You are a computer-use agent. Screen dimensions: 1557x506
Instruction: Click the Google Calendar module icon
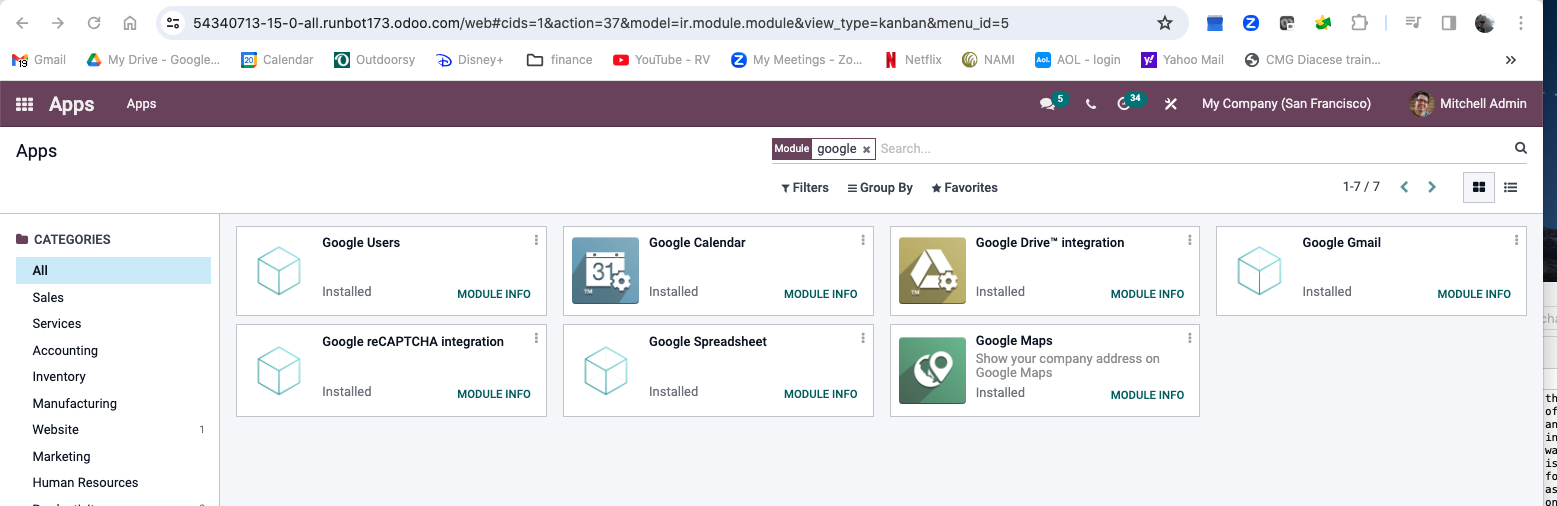click(x=605, y=270)
